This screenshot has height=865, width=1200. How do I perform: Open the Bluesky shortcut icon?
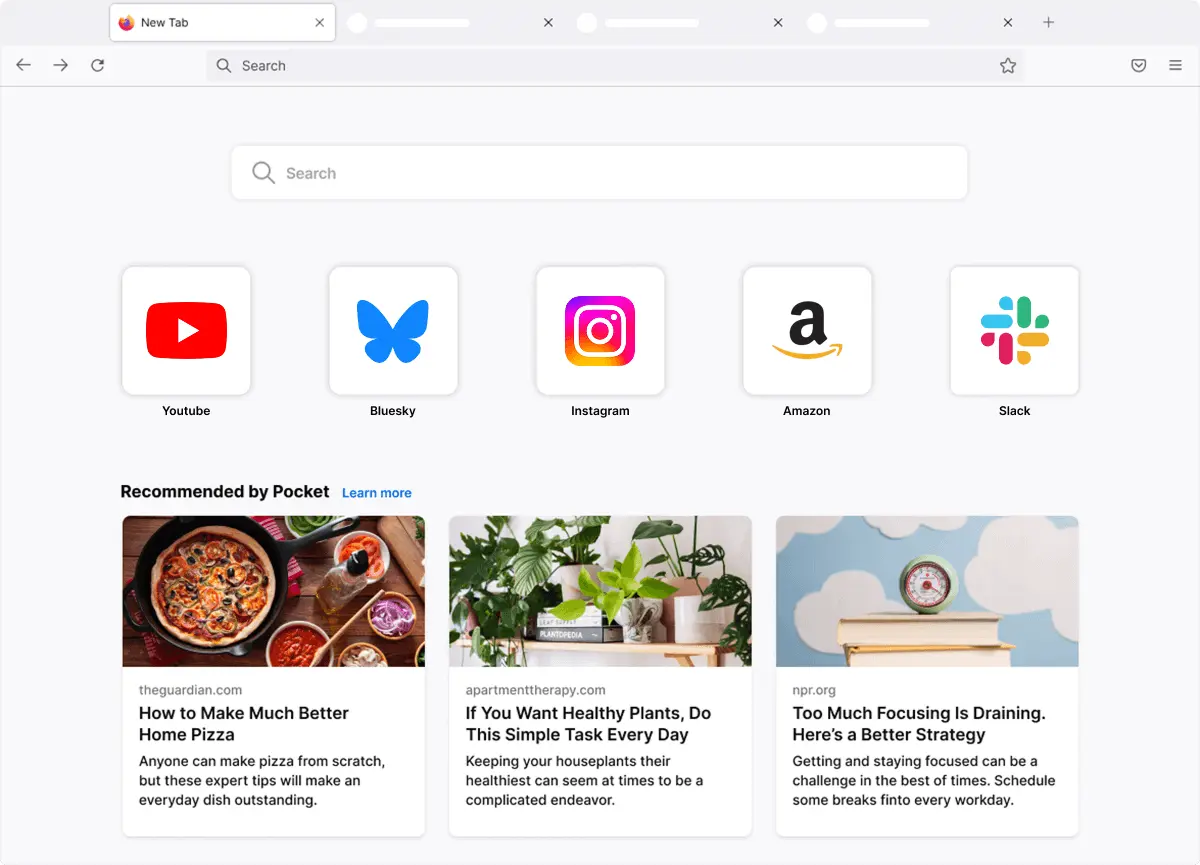coord(393,331)
